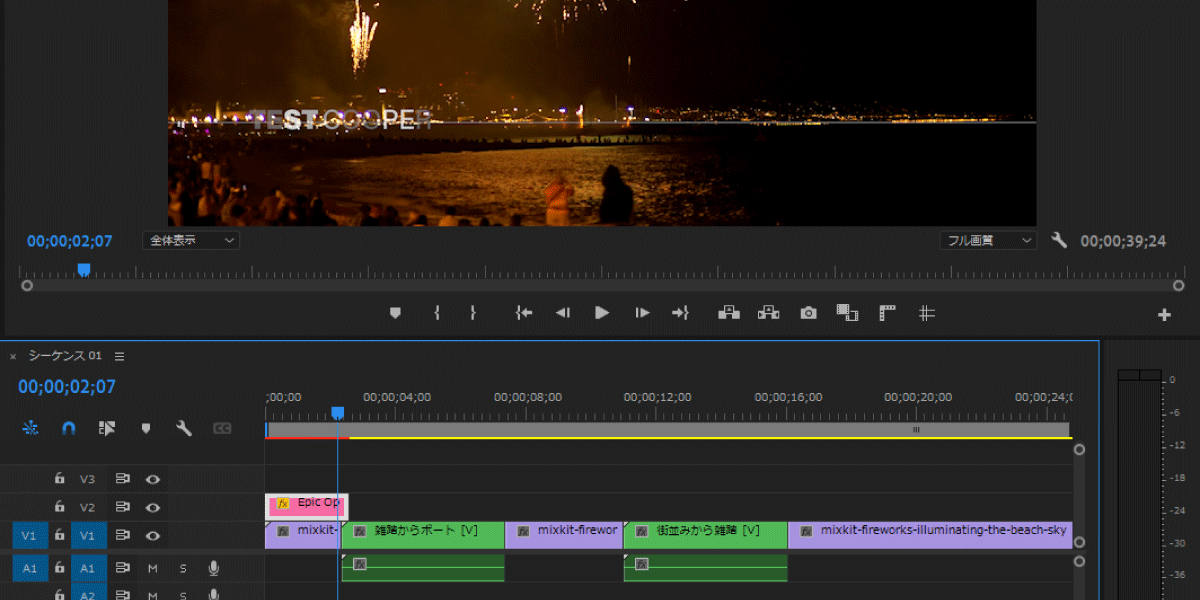Toggle timeline snapping magnet
Screen dimensions: 1200x600
(68, 428)
